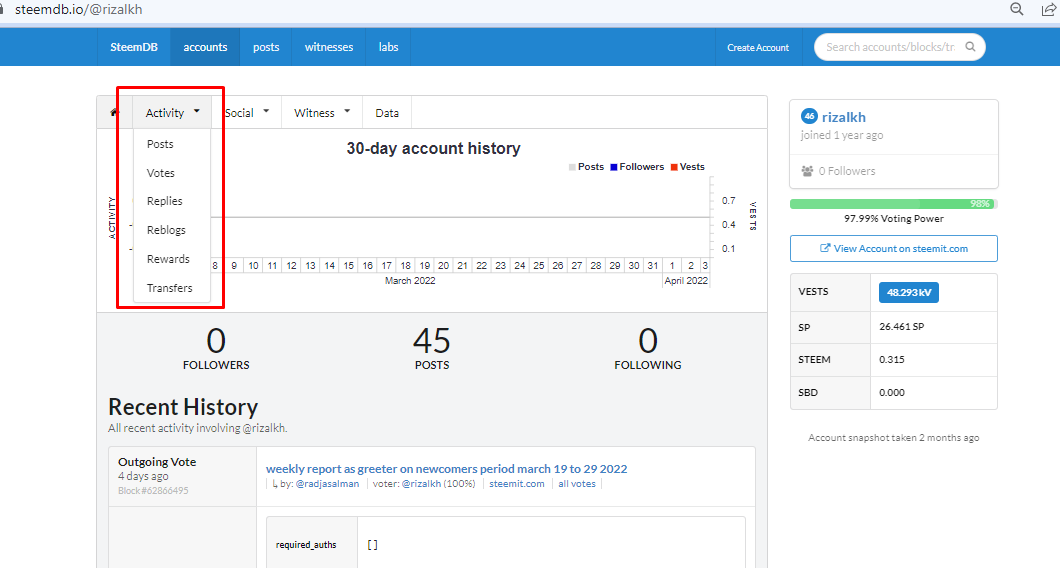The image size is (1060, 568).
Task: Toggle Vests series in chart legend
Action: [688, 166]
